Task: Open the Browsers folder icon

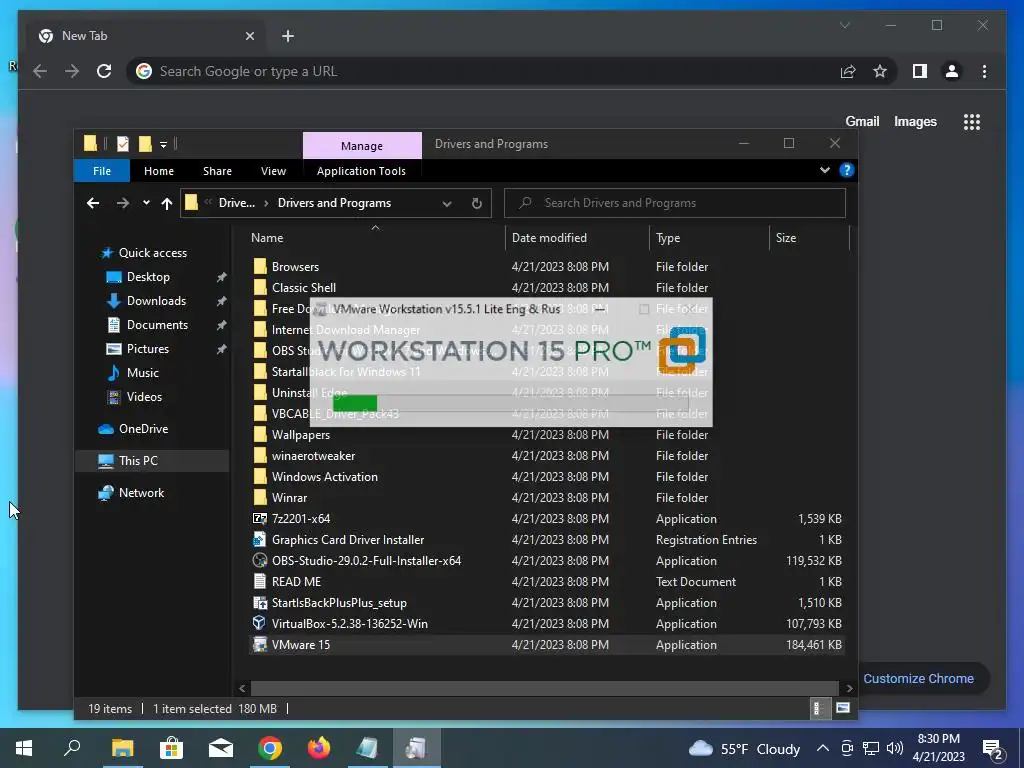Action: pos(260,266)
